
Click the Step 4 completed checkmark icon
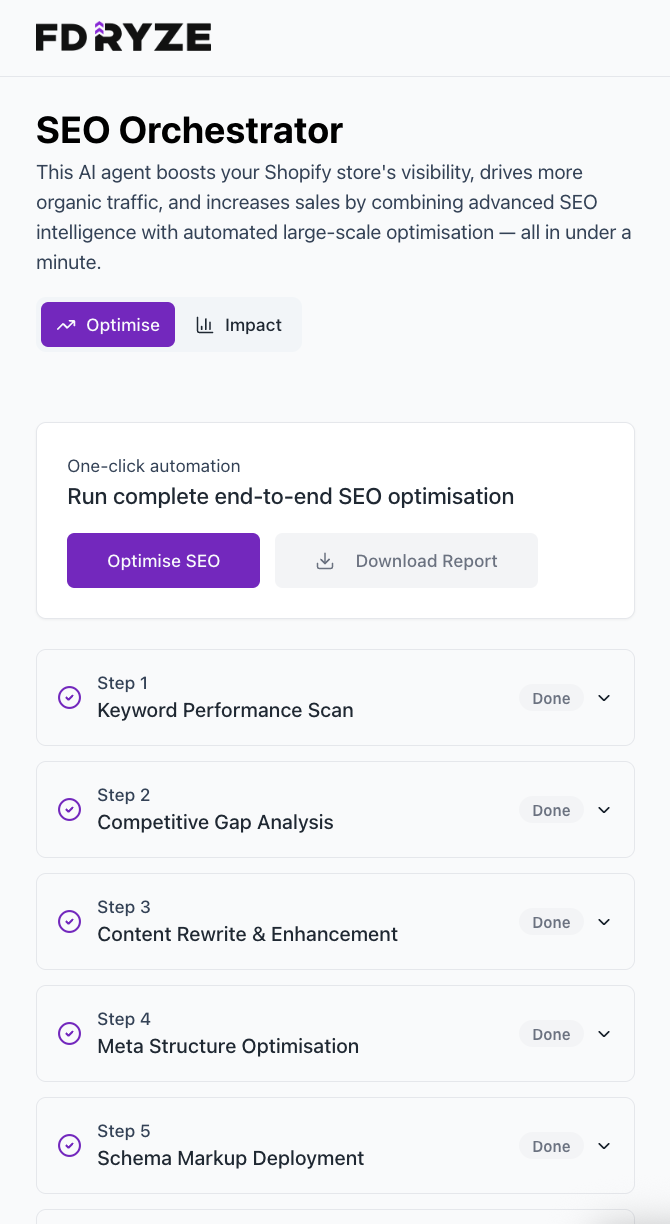click(x=69, y=1034)
